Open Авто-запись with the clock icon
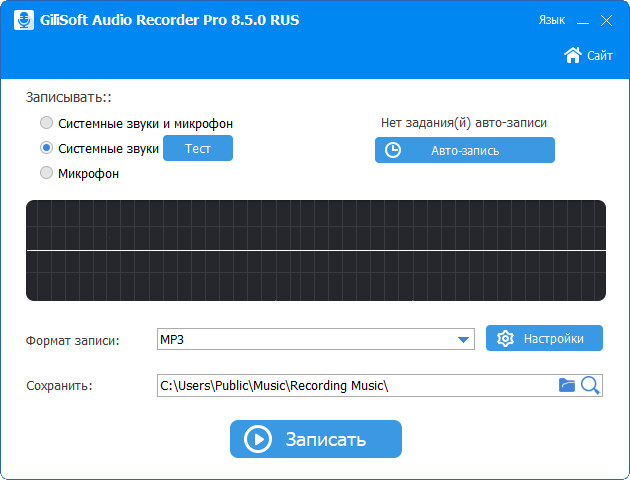 point(393,150)
